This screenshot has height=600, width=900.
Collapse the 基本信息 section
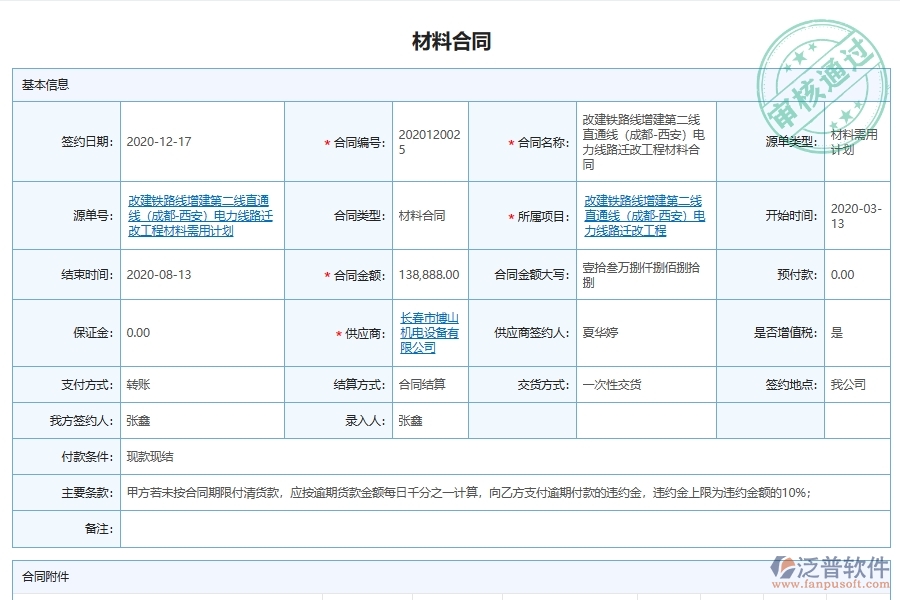[x=44, y=85]
